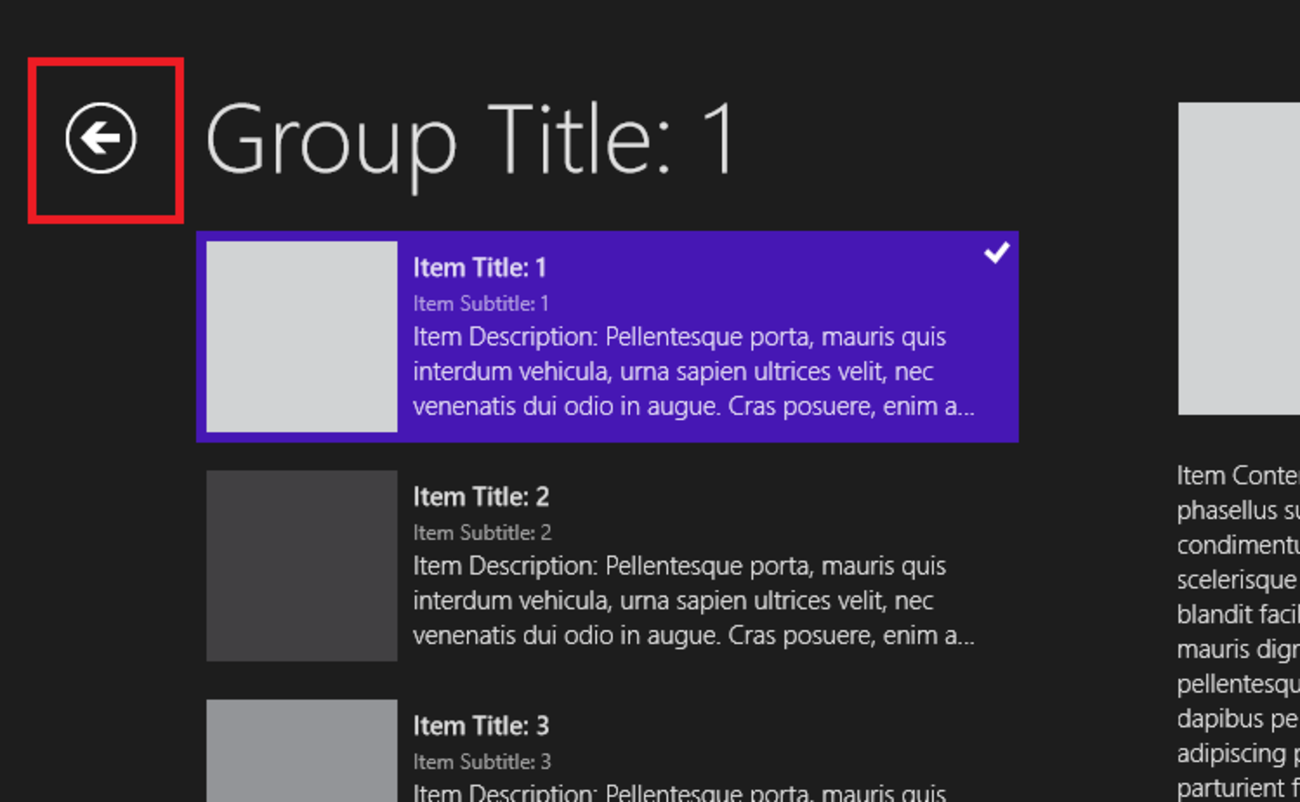Image resolution: width=1300 pixels, height=802 pixels.
Task: Click the Item Subtitle: 1 label
Action: [x=481, y=303]
